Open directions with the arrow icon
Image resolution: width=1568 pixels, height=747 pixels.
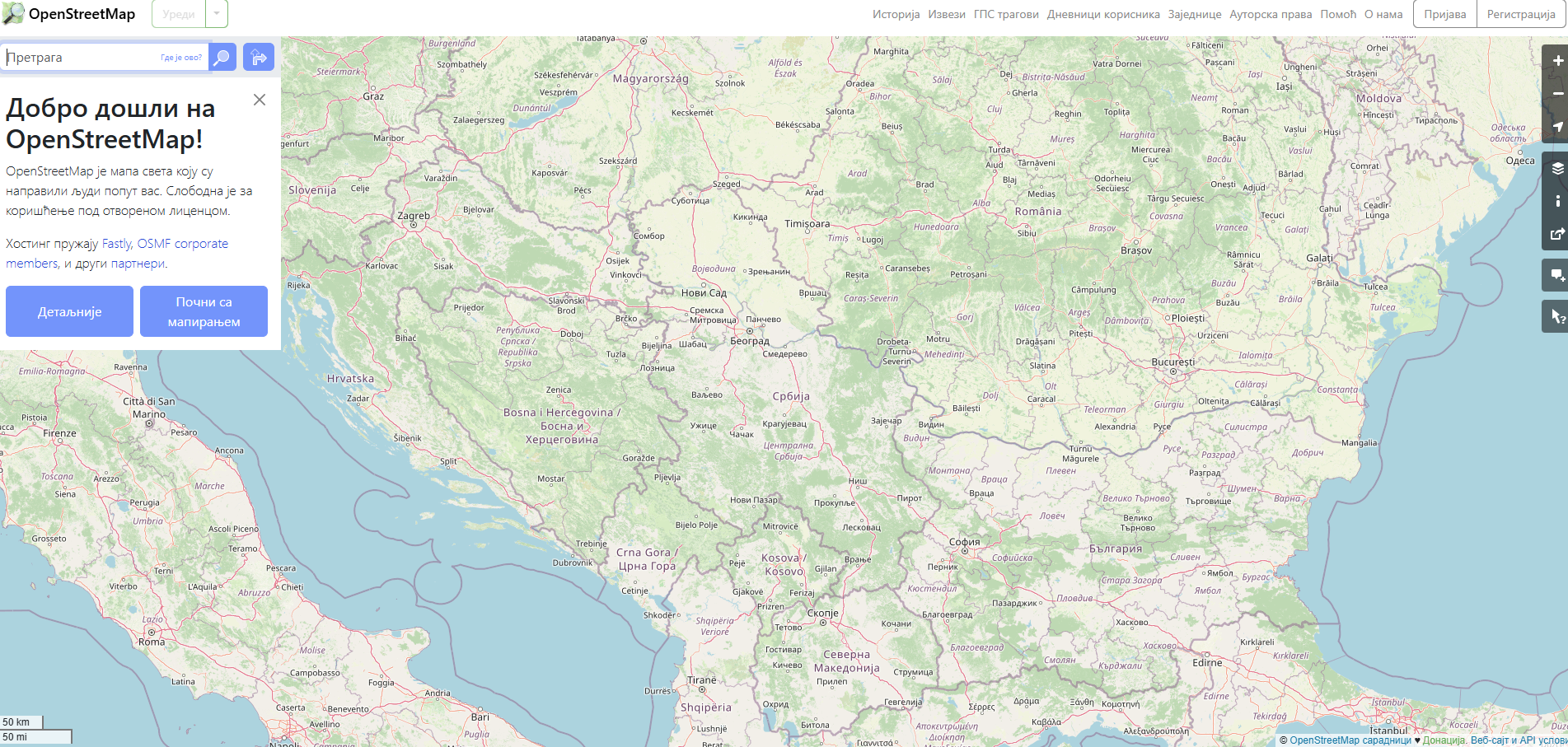tap(259, 58)
